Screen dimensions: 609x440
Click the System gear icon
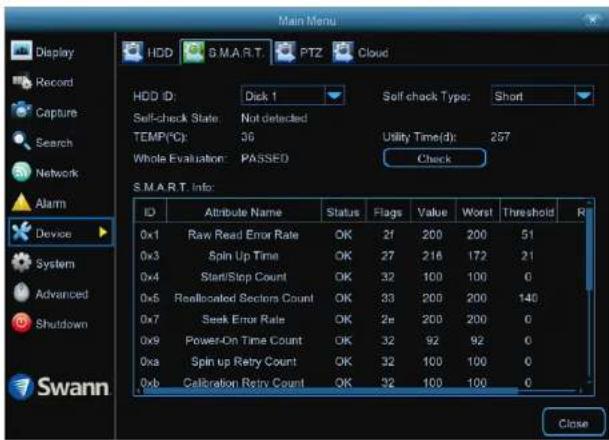[x=21, y=263]
